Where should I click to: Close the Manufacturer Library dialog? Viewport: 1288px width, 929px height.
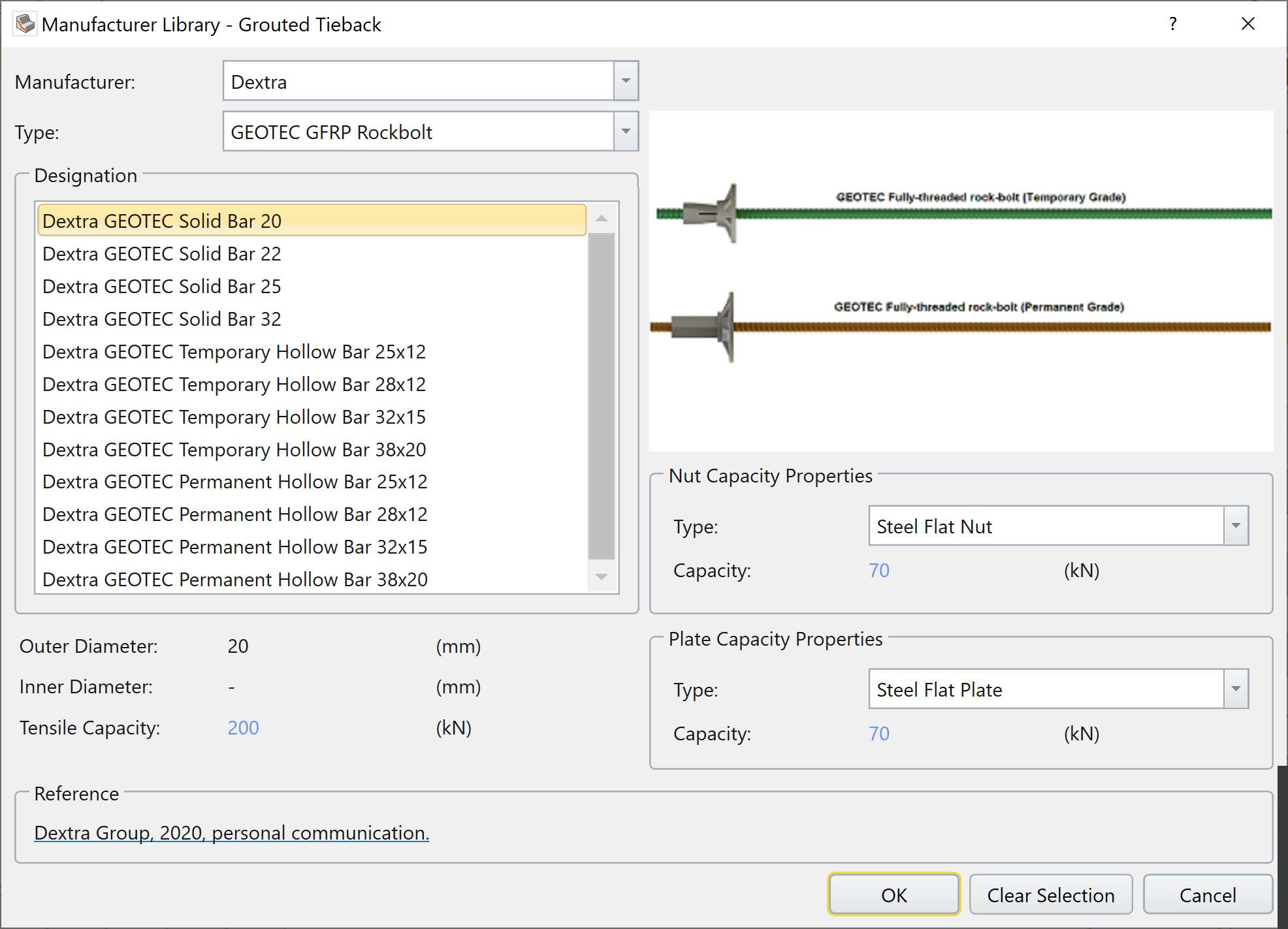click(1248, 24)
